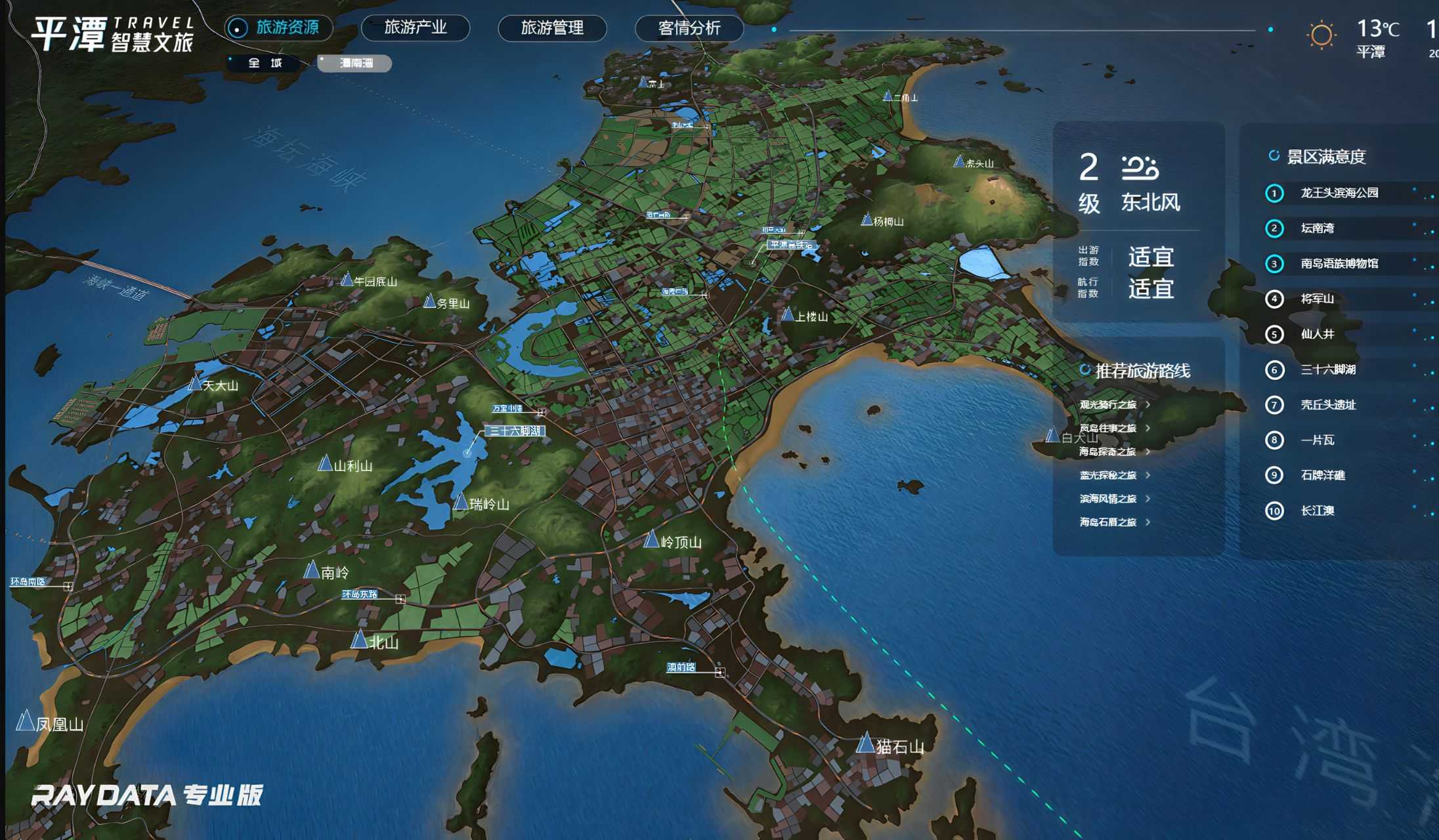Open 坛南湾 in satisfaction ranking

[1317, 228]
